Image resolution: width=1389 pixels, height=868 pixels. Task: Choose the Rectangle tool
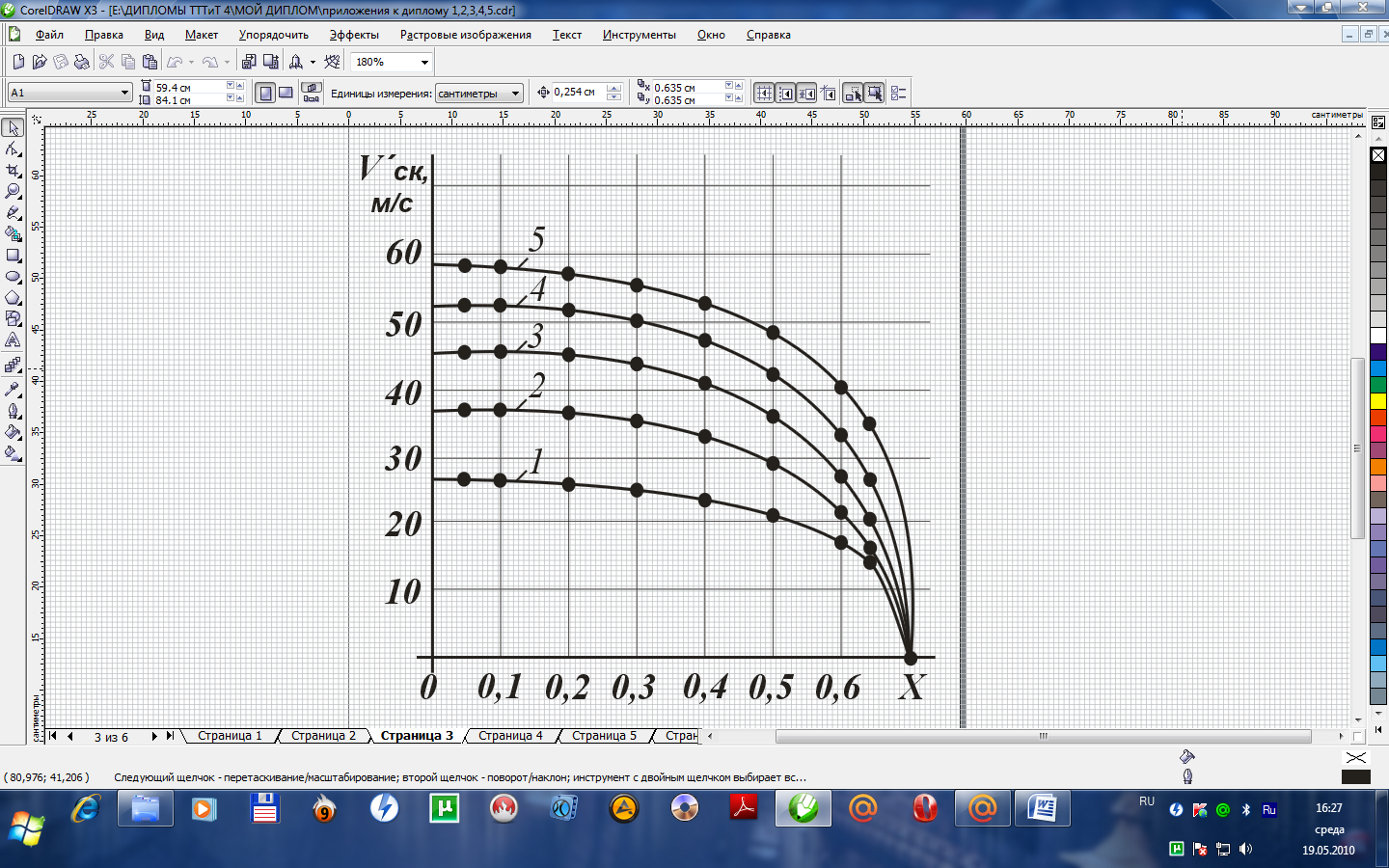pyautogui.click(x=14, y=256)
